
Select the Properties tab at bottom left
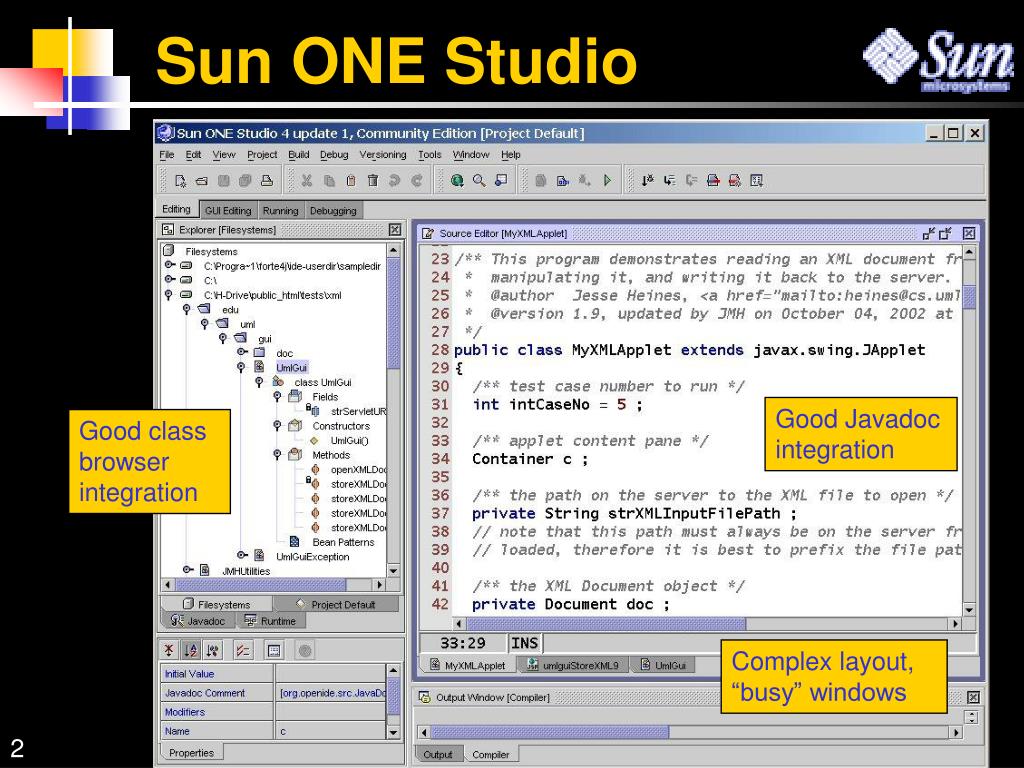pyautogui.click(x=191, y=752)
